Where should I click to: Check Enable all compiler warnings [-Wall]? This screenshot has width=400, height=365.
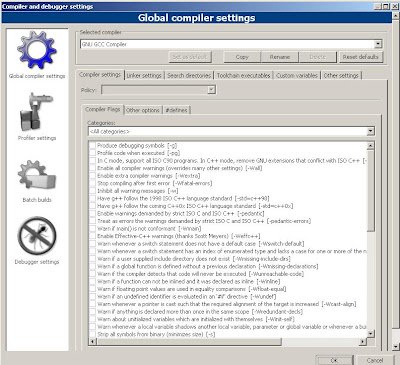(x=92, y=168)
